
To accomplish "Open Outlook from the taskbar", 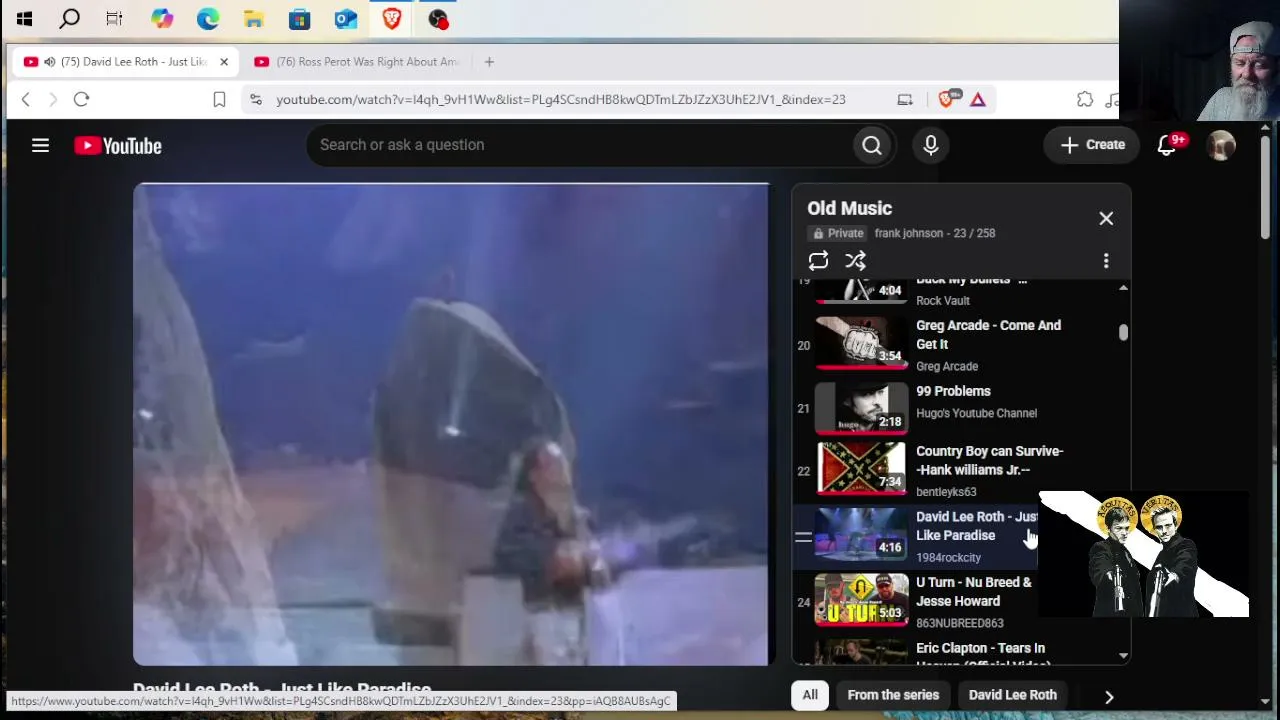I will point(345,18).
